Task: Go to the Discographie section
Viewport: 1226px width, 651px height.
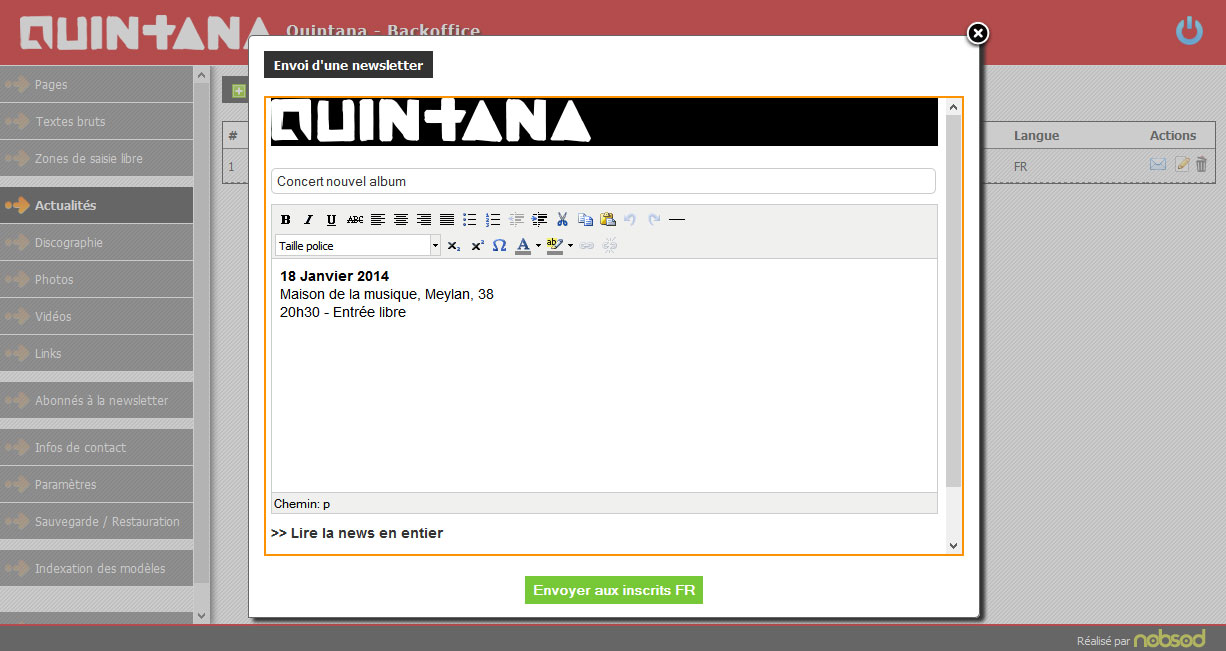Action: [96, 242]
